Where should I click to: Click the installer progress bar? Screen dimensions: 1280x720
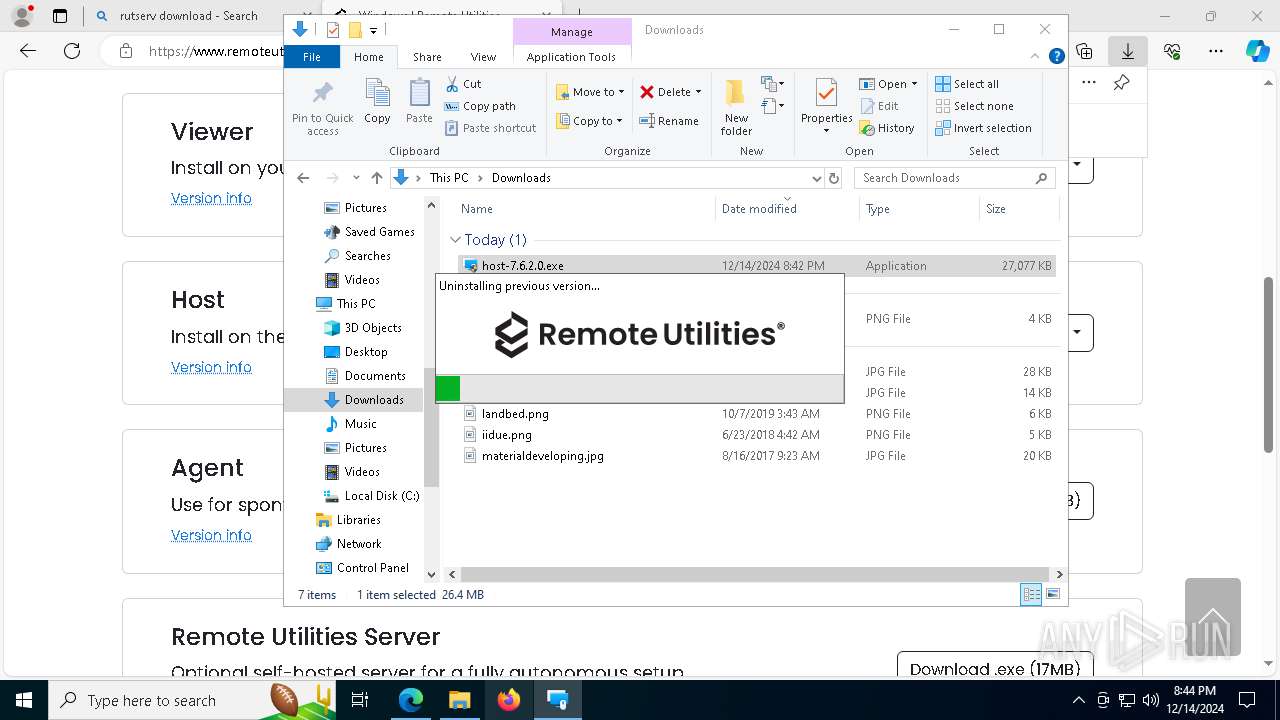pos(640,388)
